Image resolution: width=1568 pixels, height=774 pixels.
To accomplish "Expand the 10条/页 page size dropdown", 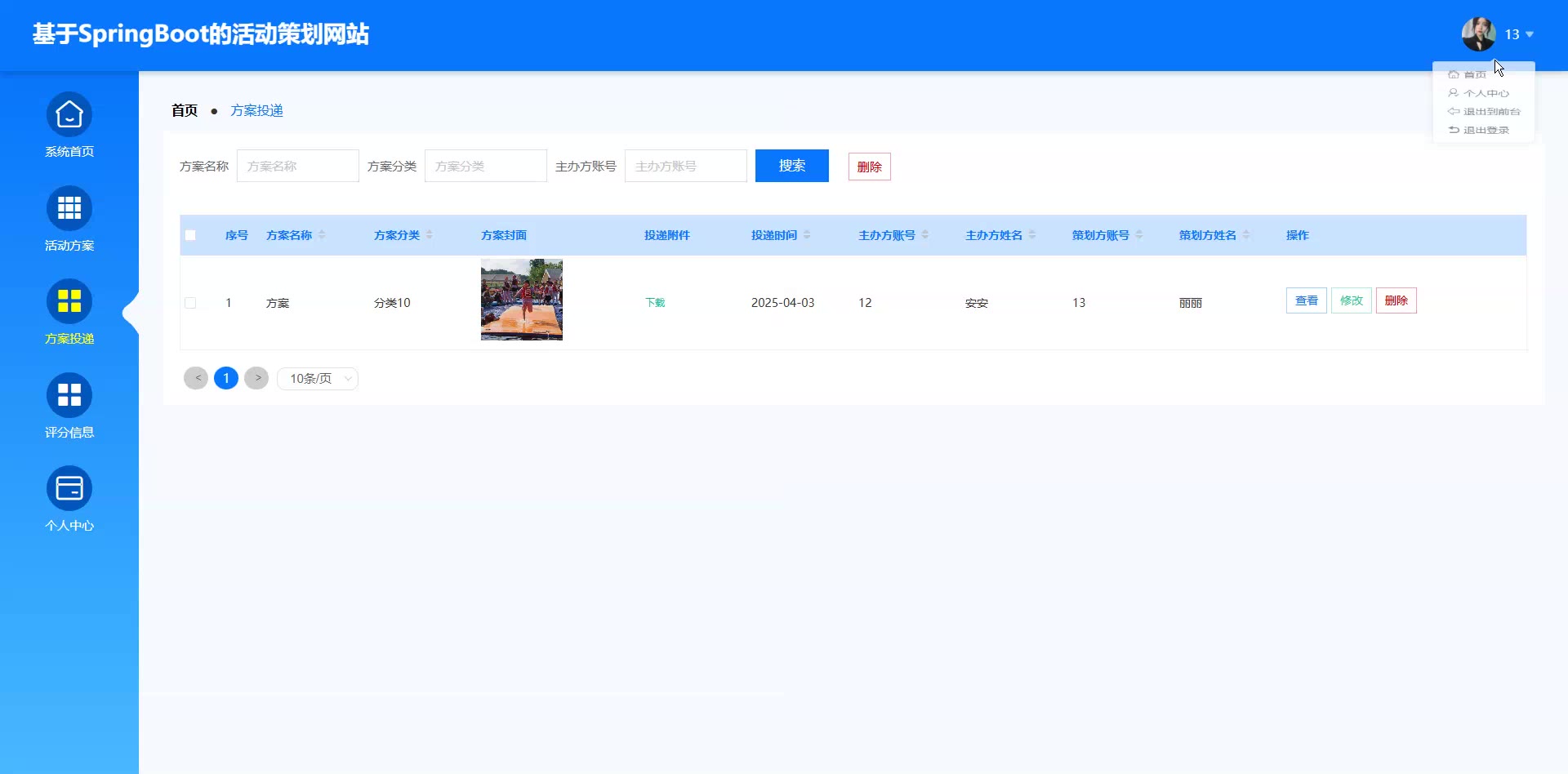I will coord(318,379).
